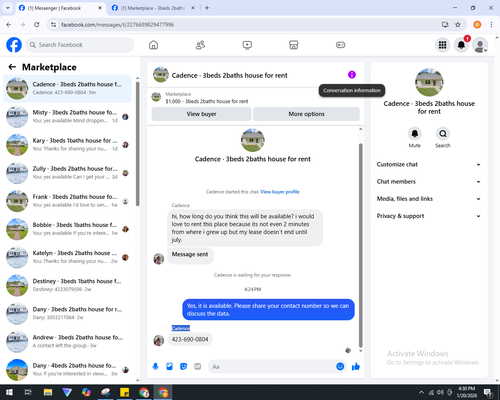Open the emoji picker in message box
The width and height of the screenshot is (500, 400).
340,366
